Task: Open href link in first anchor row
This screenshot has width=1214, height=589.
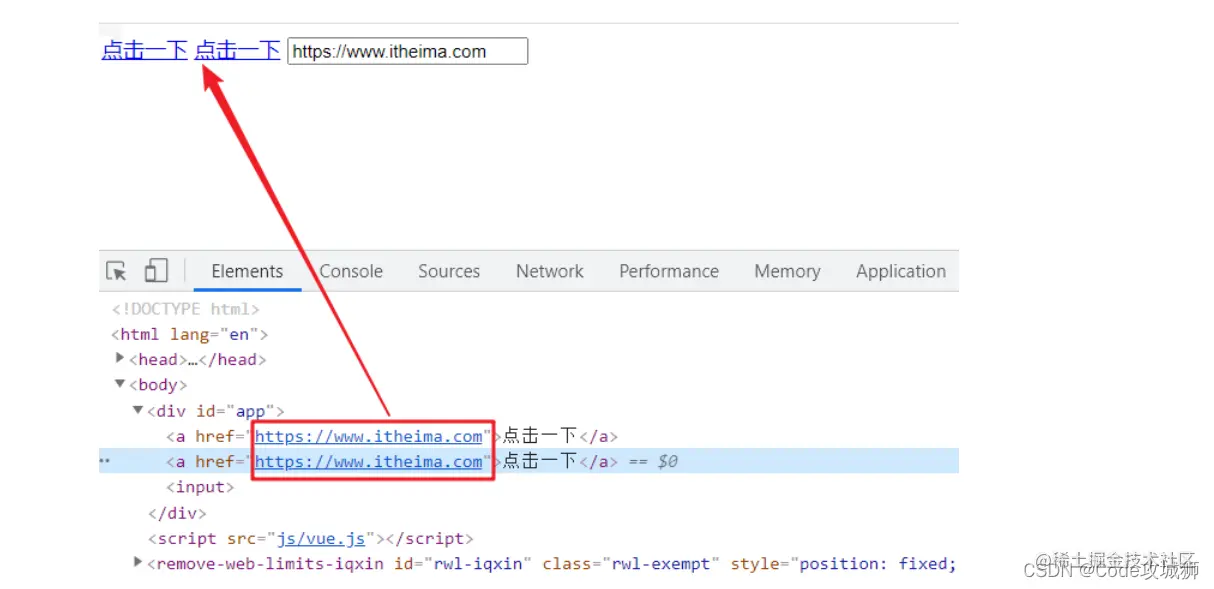Action: 369,436
